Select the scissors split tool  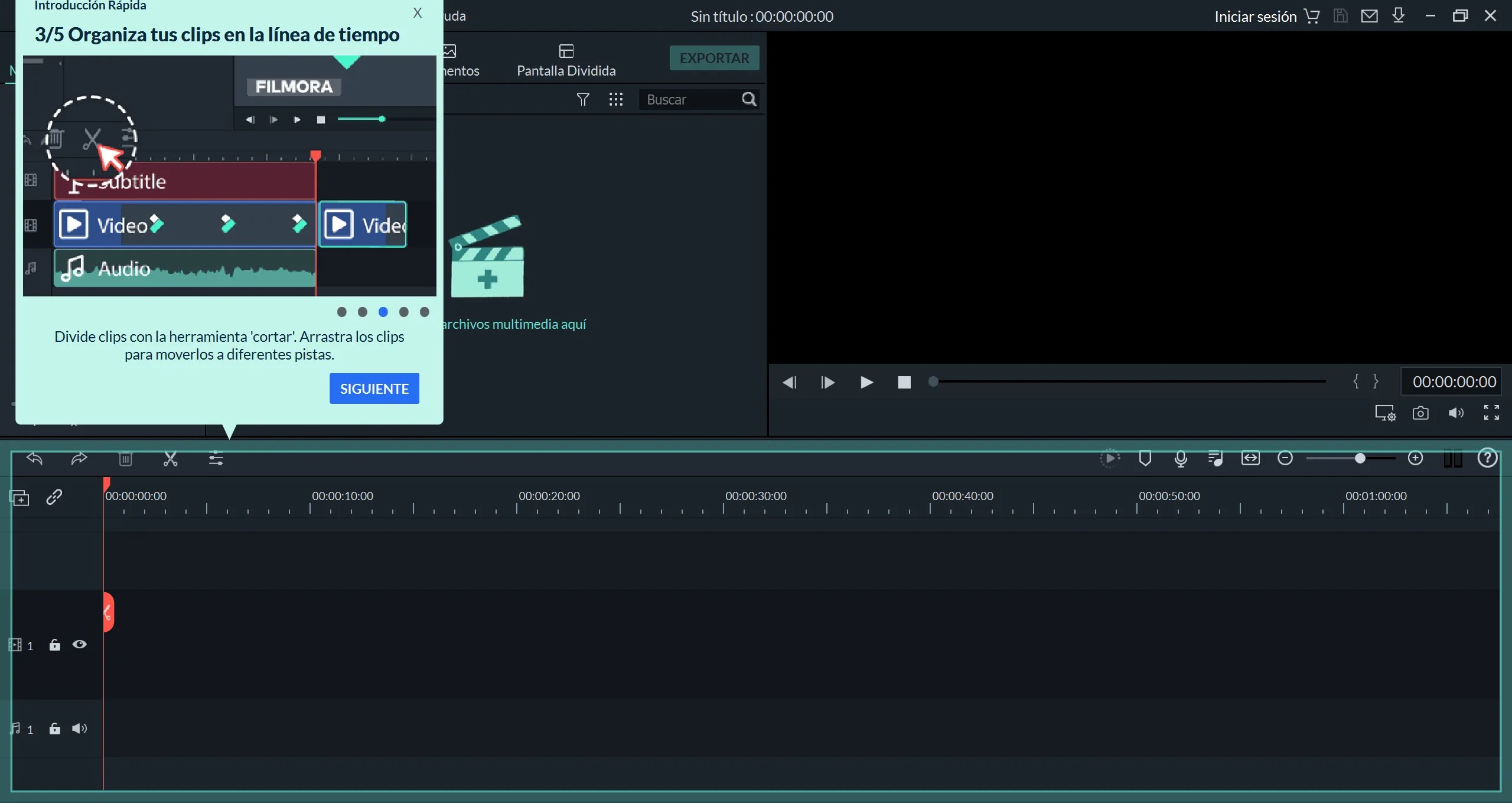click(170, 459)
